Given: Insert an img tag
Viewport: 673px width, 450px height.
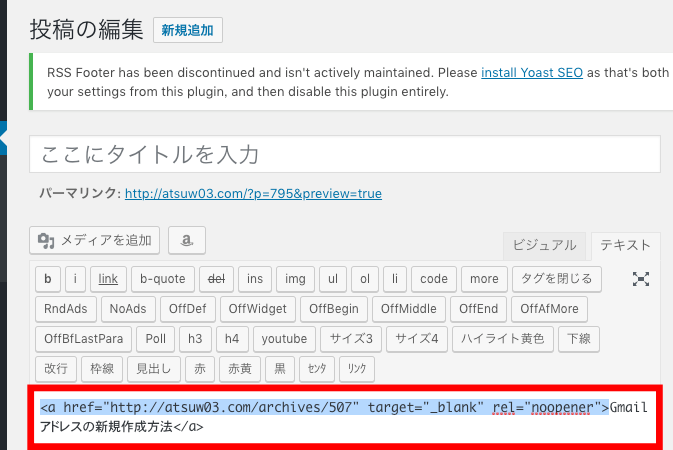Looking at the screenshot, I should click(295, 279).
